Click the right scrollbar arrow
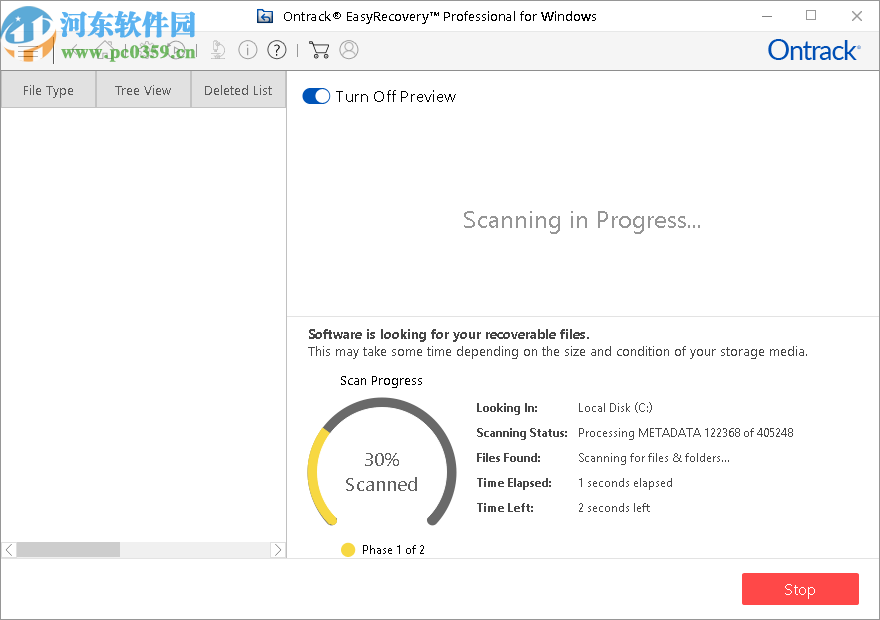The image size is (880, 620). (279, 549)
